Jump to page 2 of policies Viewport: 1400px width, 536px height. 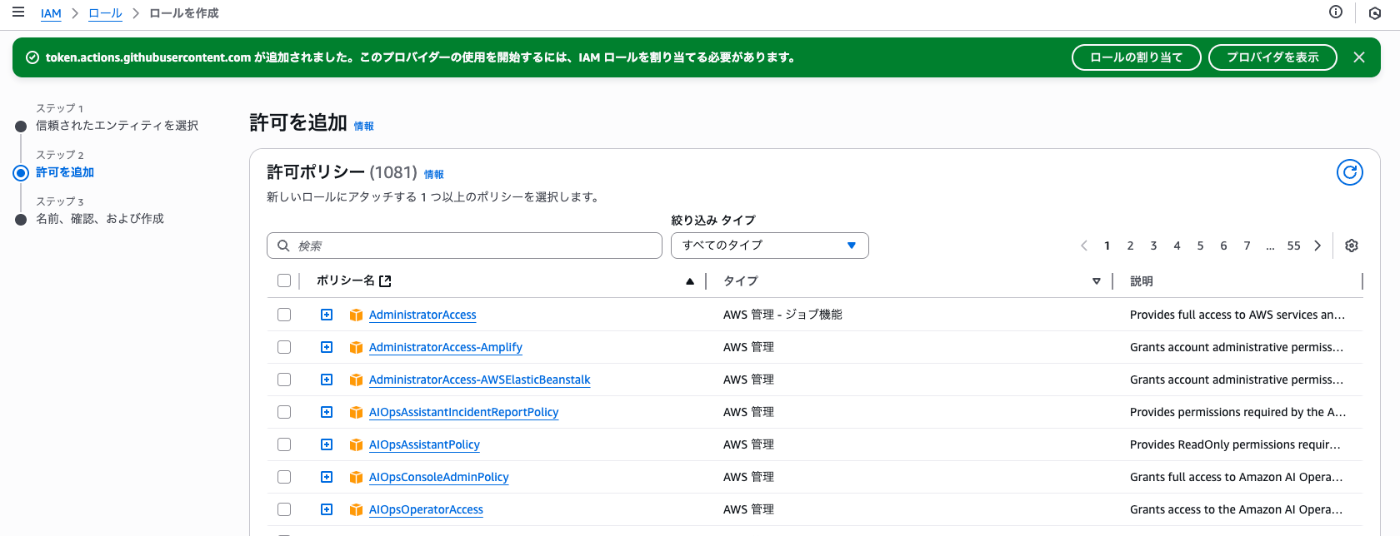(x=1130, y=246)
